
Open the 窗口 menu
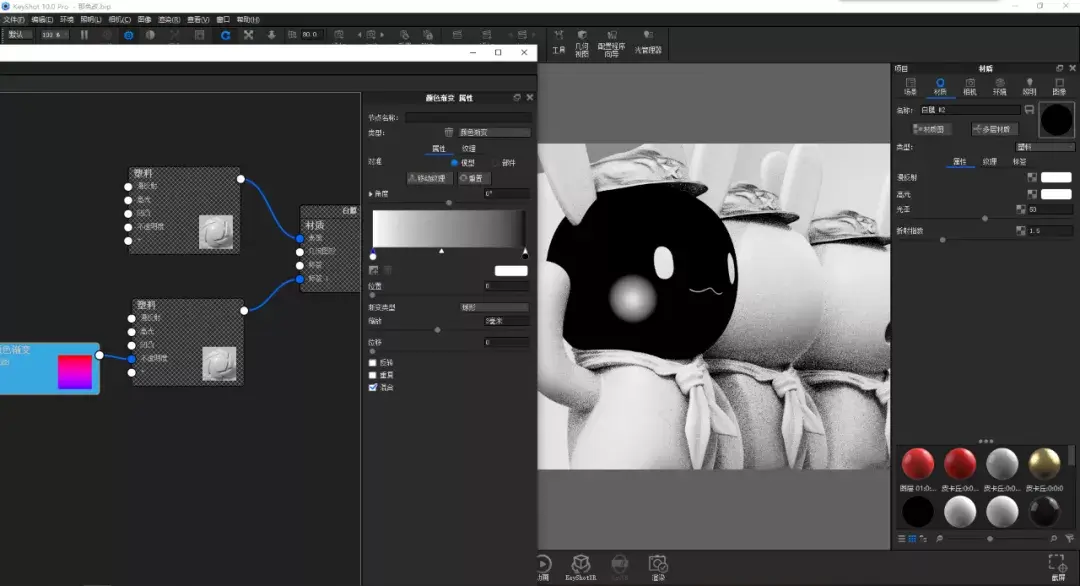point(223,20)
